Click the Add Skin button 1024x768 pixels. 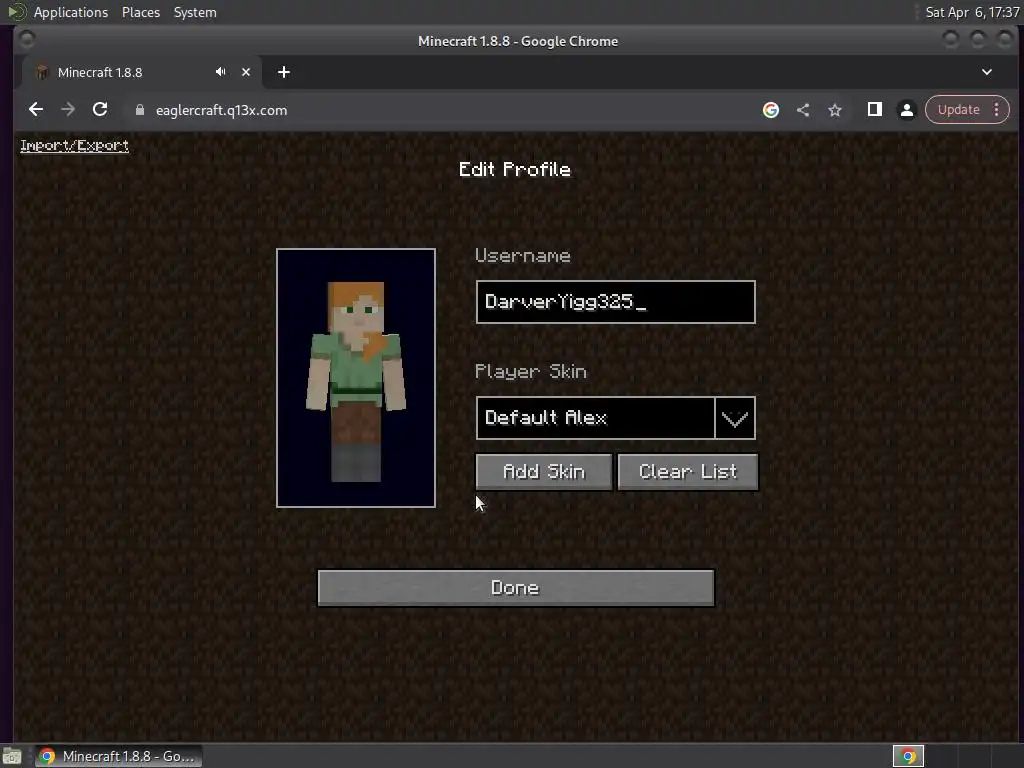tap(543, 472)
